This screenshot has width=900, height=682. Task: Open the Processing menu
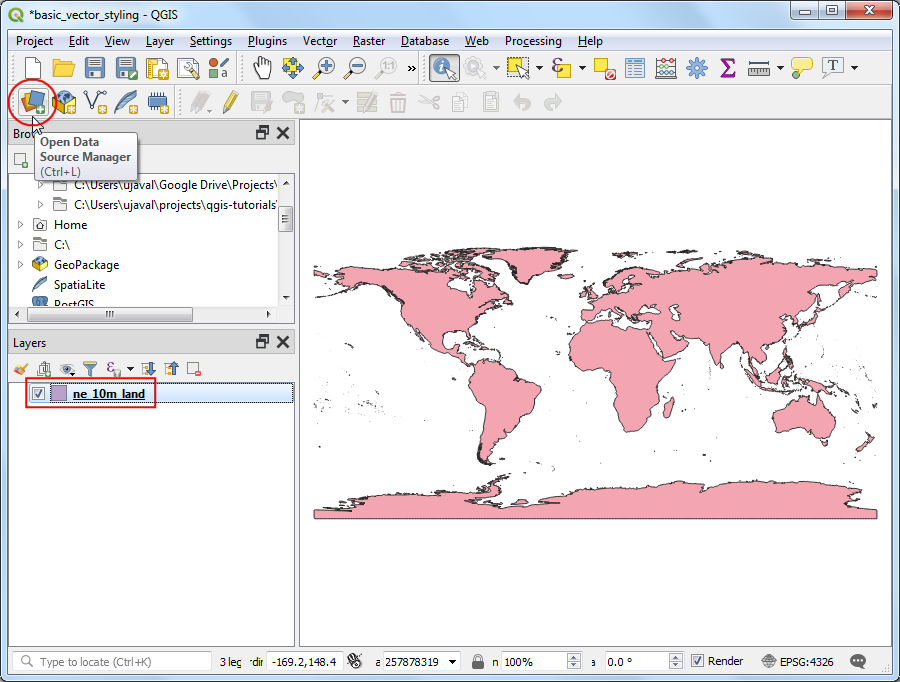tap(532, 41)
